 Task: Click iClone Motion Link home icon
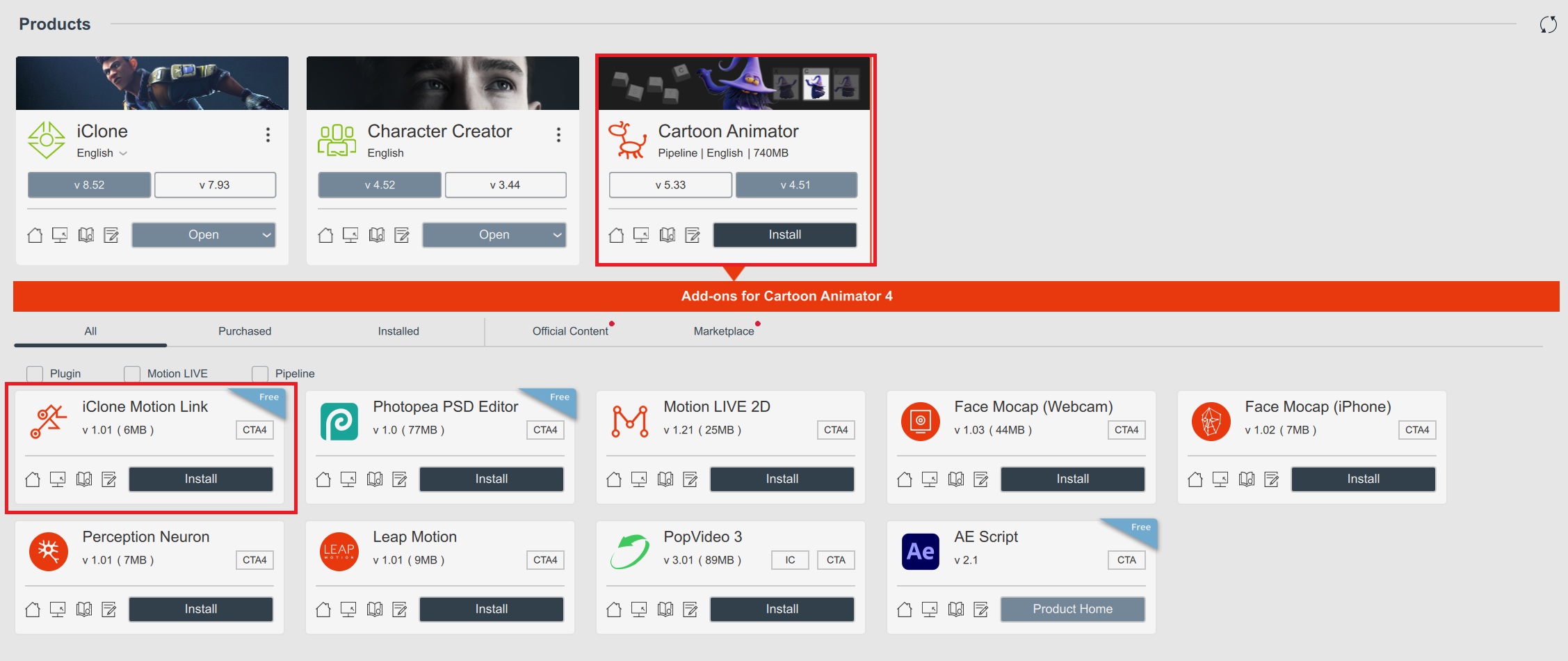point(33,479)
